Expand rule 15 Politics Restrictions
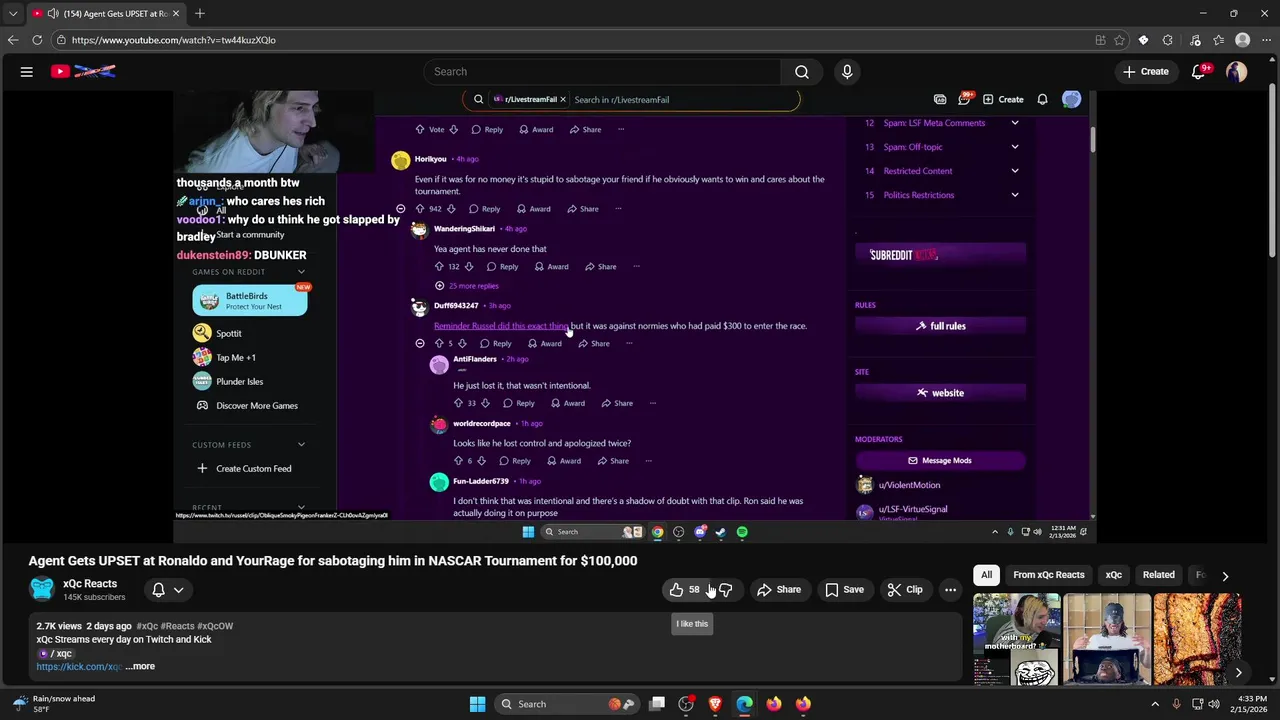This screenshot has height=720, width=1280. 1014,195
